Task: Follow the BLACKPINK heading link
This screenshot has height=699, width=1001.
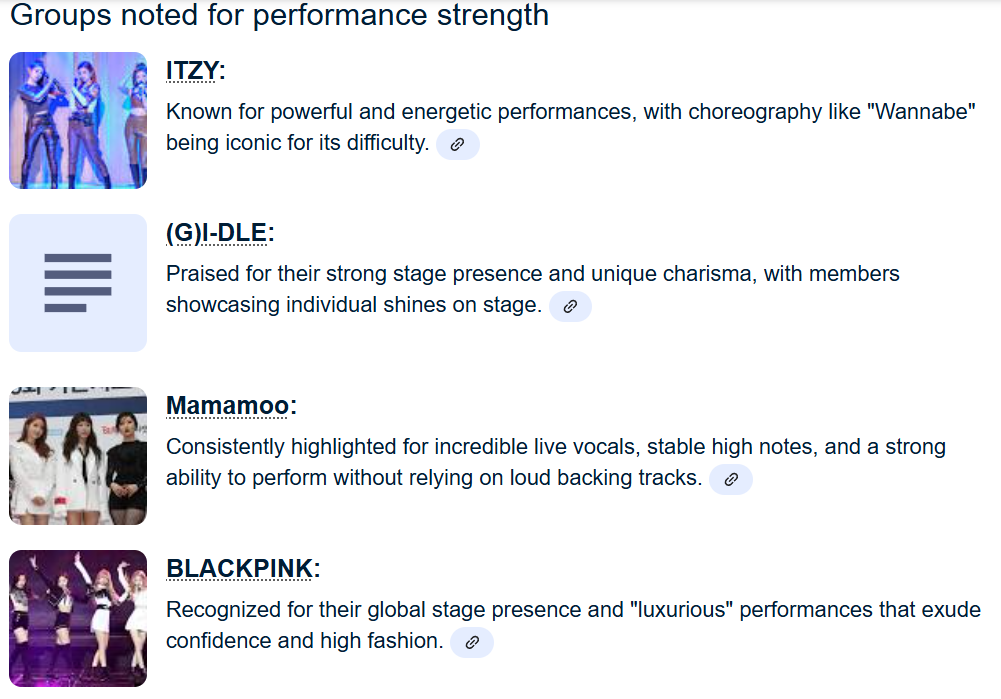Action: click(239, 569)
